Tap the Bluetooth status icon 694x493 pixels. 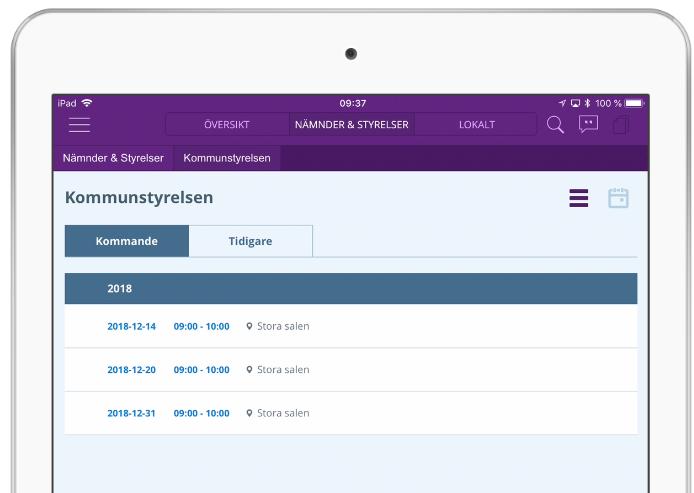[x=587, y=103]
